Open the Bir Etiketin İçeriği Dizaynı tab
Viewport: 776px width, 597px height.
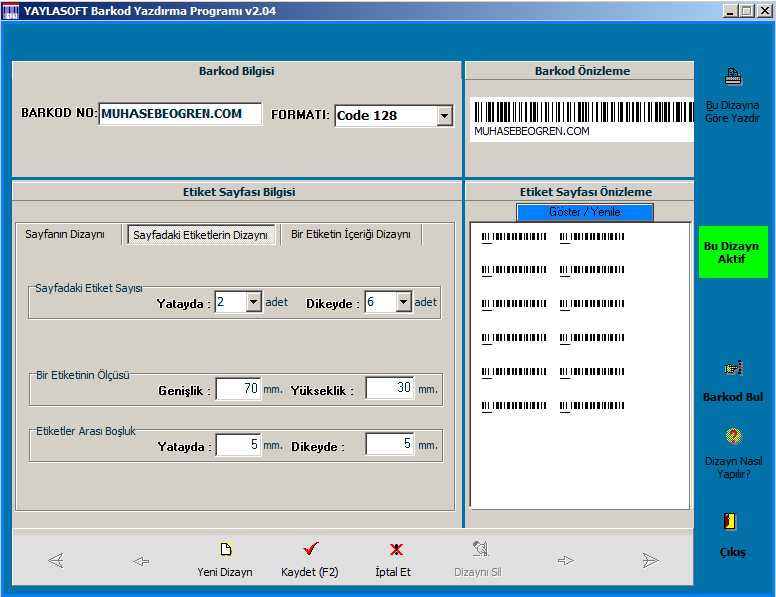[351, 234]
